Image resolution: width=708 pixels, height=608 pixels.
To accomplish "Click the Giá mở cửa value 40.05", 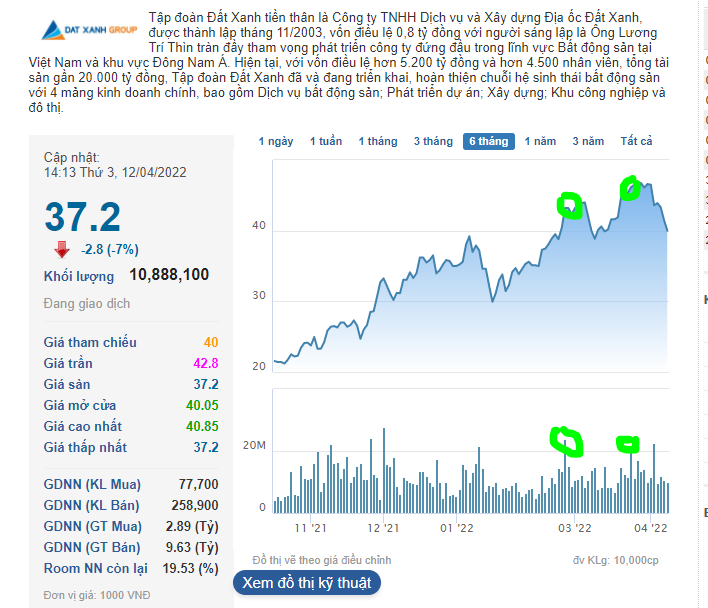I will [x=202, y=405].
